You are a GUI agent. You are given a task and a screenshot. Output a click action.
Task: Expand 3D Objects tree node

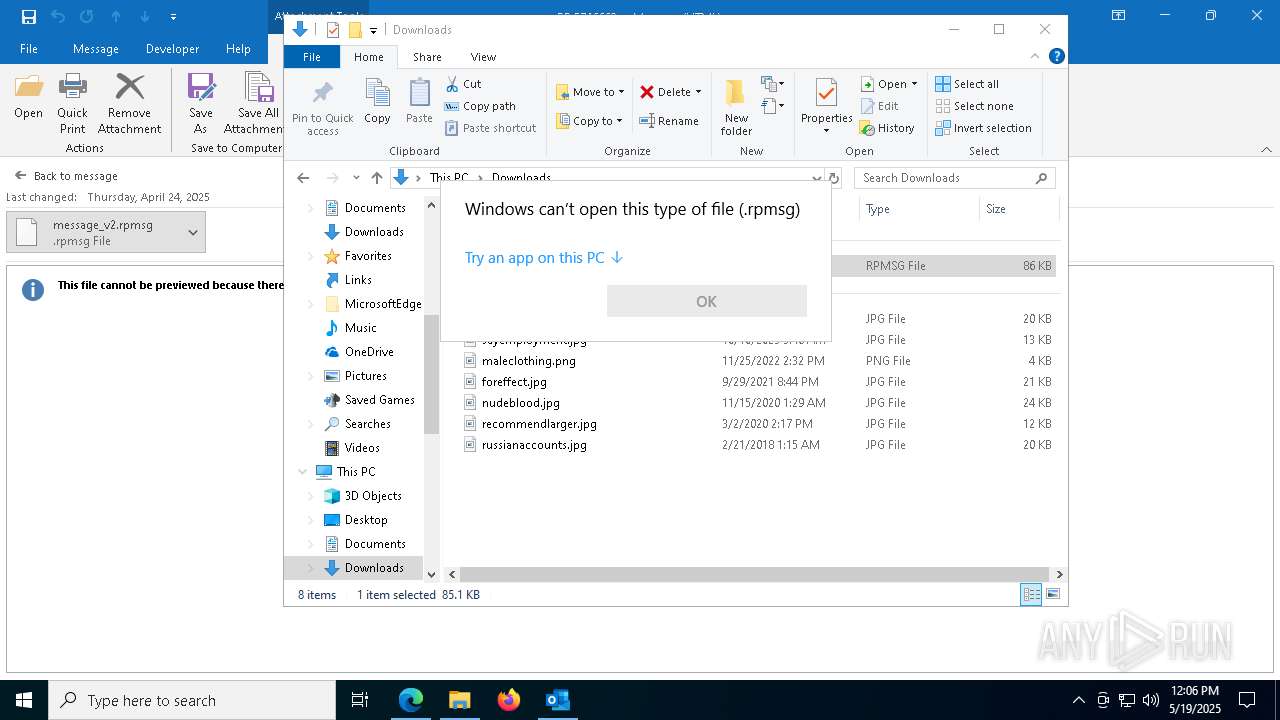pyautogui.click(x=310, y=496)
